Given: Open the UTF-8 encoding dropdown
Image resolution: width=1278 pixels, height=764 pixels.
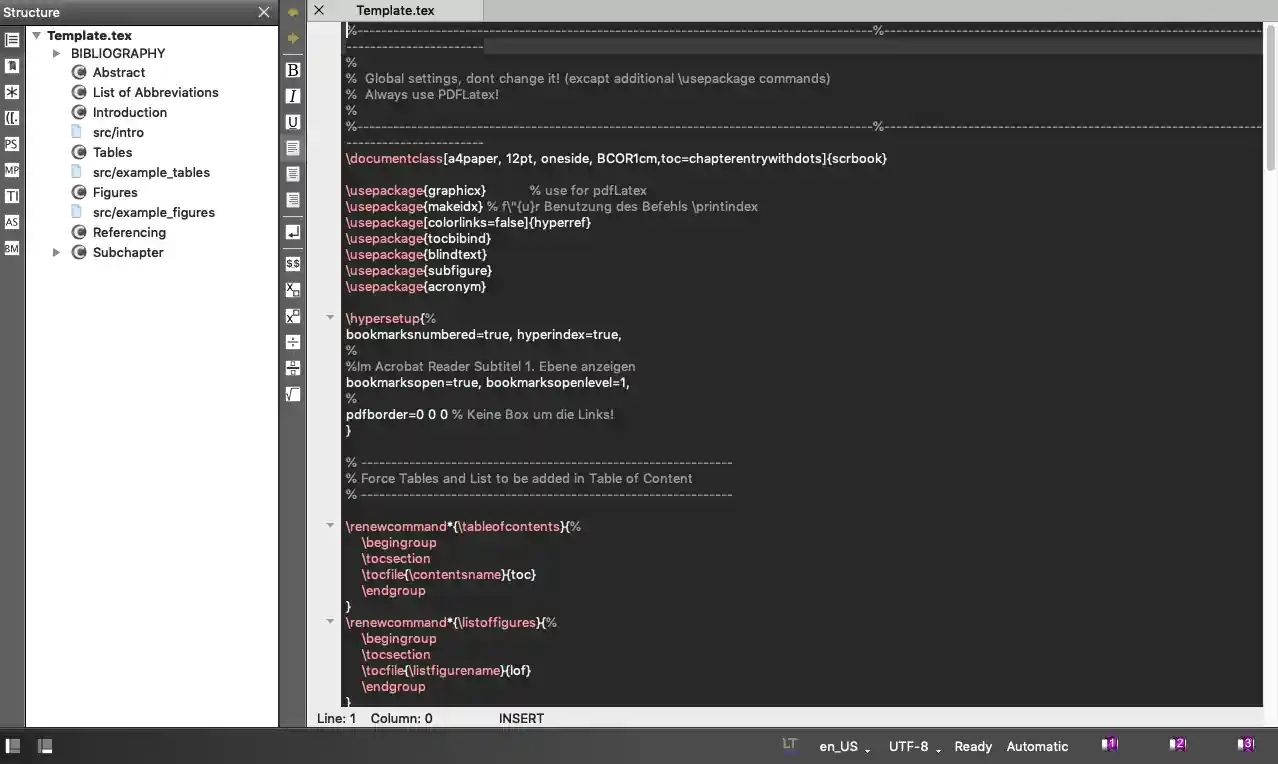Looking at the screenshot, I should (x=914, y=746).
